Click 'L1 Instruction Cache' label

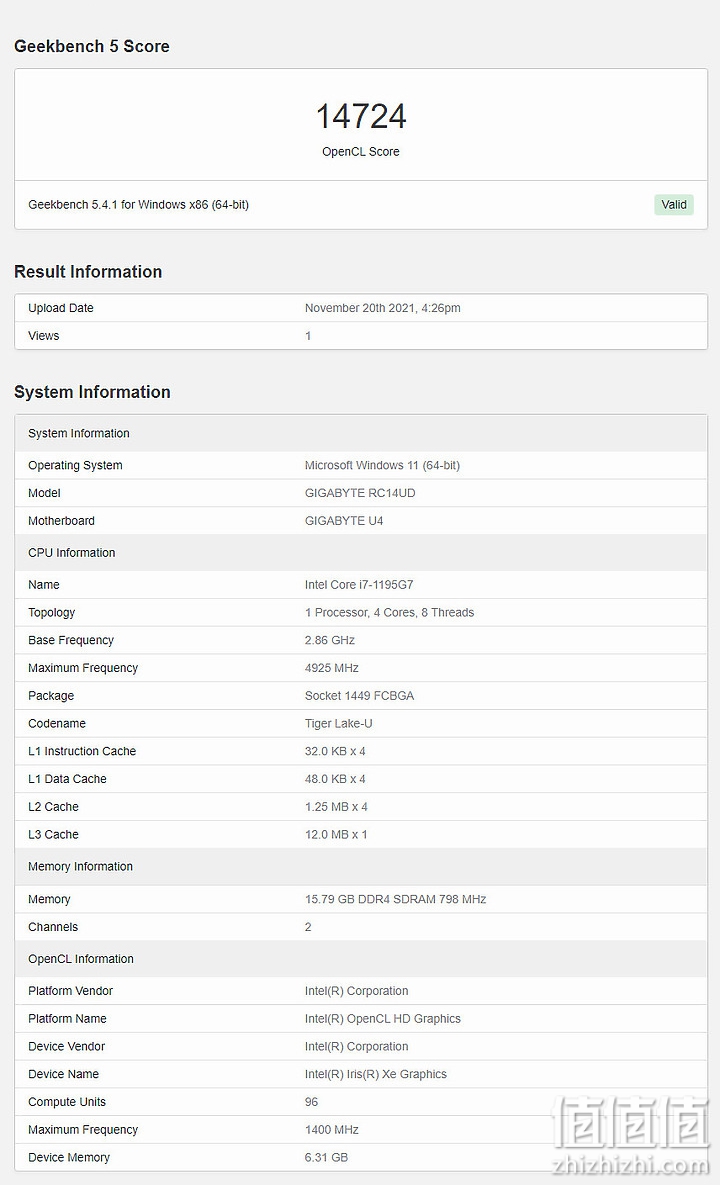click(x=82, y=752)
